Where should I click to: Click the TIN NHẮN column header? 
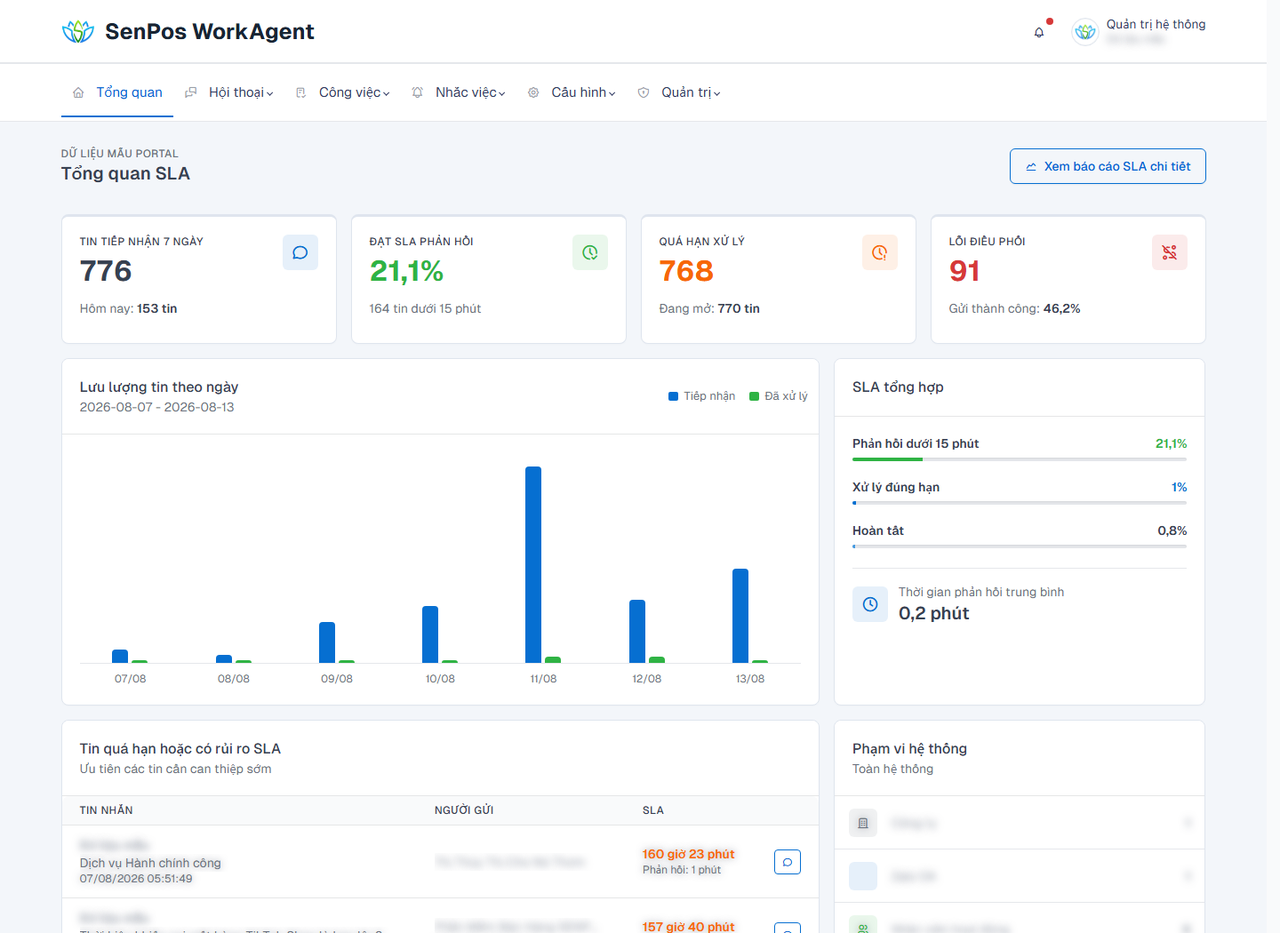pos(106,810)
